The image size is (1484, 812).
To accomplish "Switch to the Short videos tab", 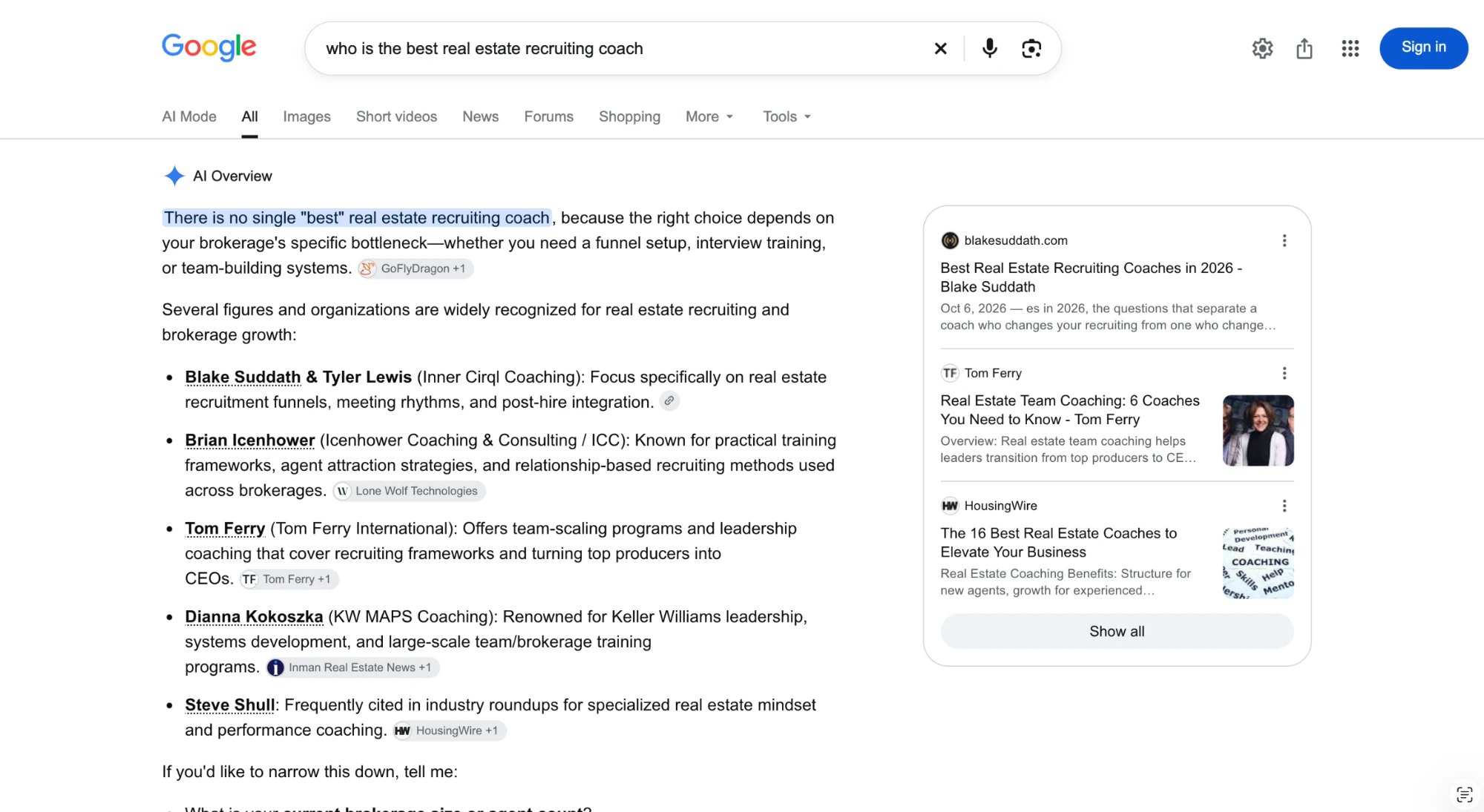I will click(x=396, y=116).
